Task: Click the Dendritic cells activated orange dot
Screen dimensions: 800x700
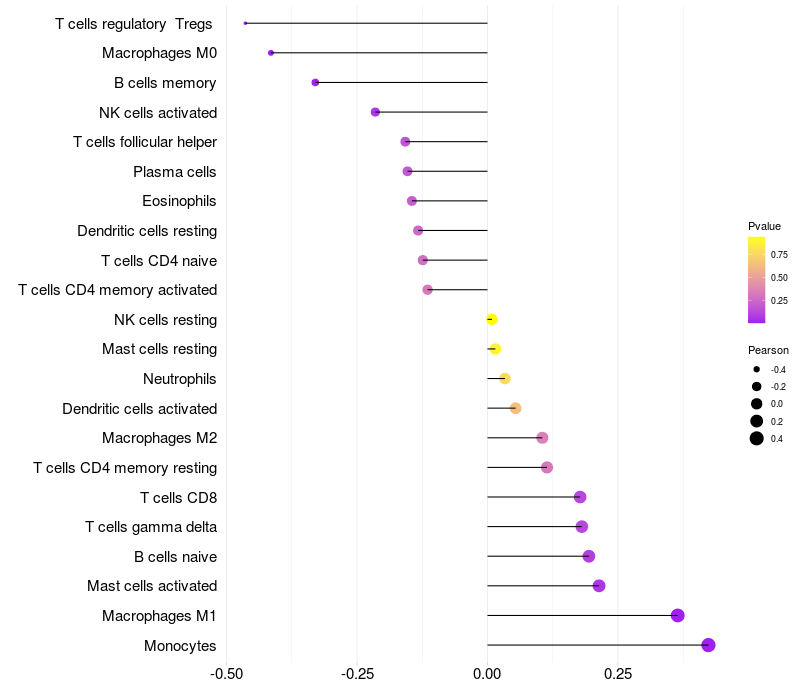Action: pyautogui.click(x=515, y=408)
